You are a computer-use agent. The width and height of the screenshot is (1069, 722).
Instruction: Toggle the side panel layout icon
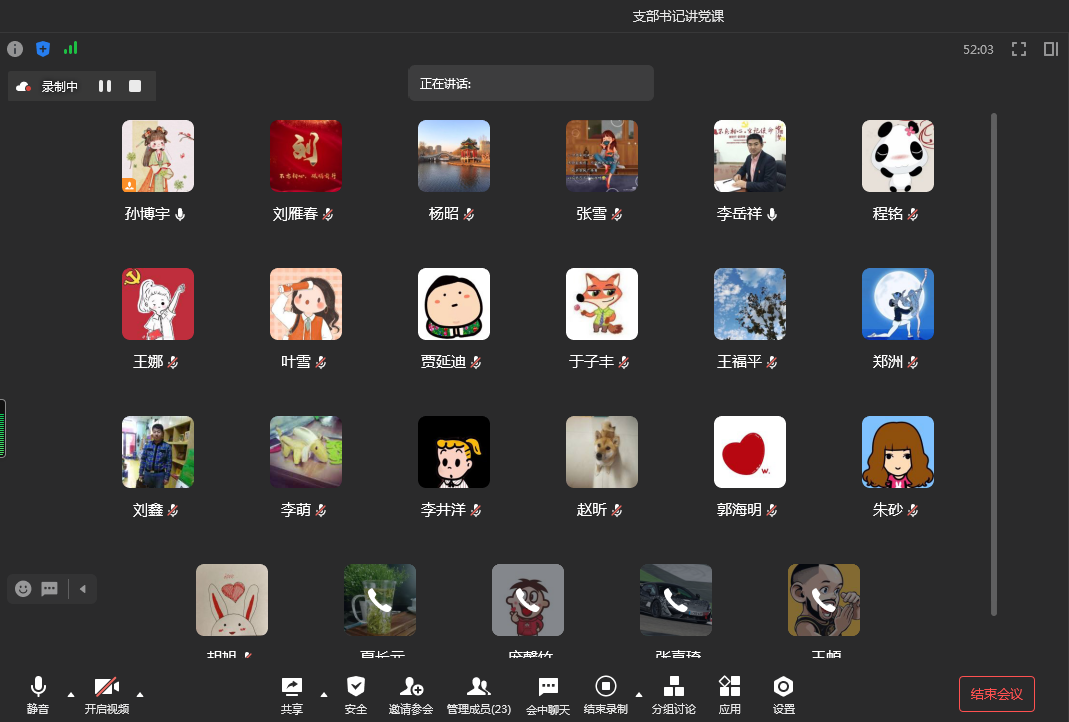point(1050,49)
